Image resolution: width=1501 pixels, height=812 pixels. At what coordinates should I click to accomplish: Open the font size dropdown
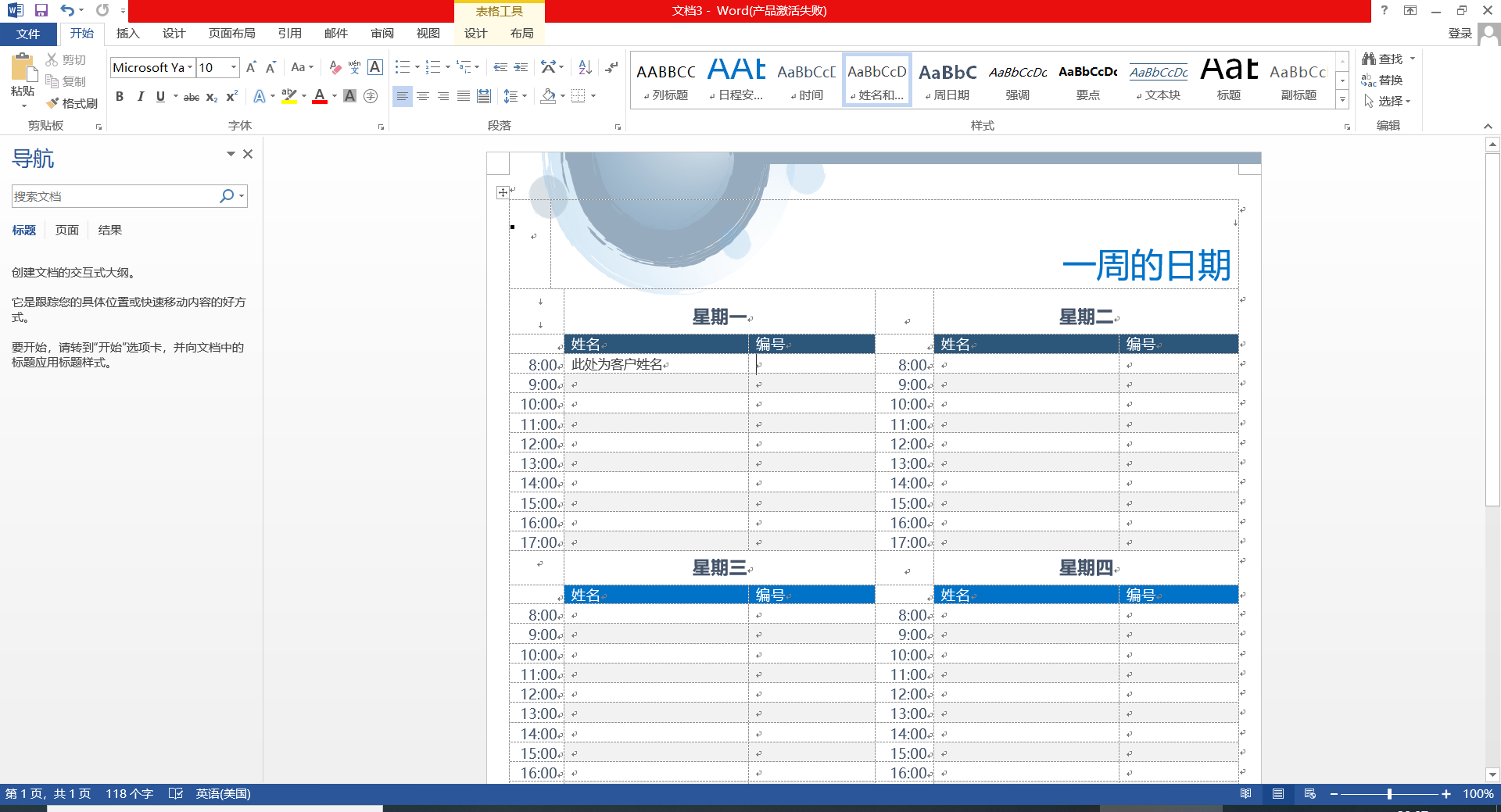[231, 68]
